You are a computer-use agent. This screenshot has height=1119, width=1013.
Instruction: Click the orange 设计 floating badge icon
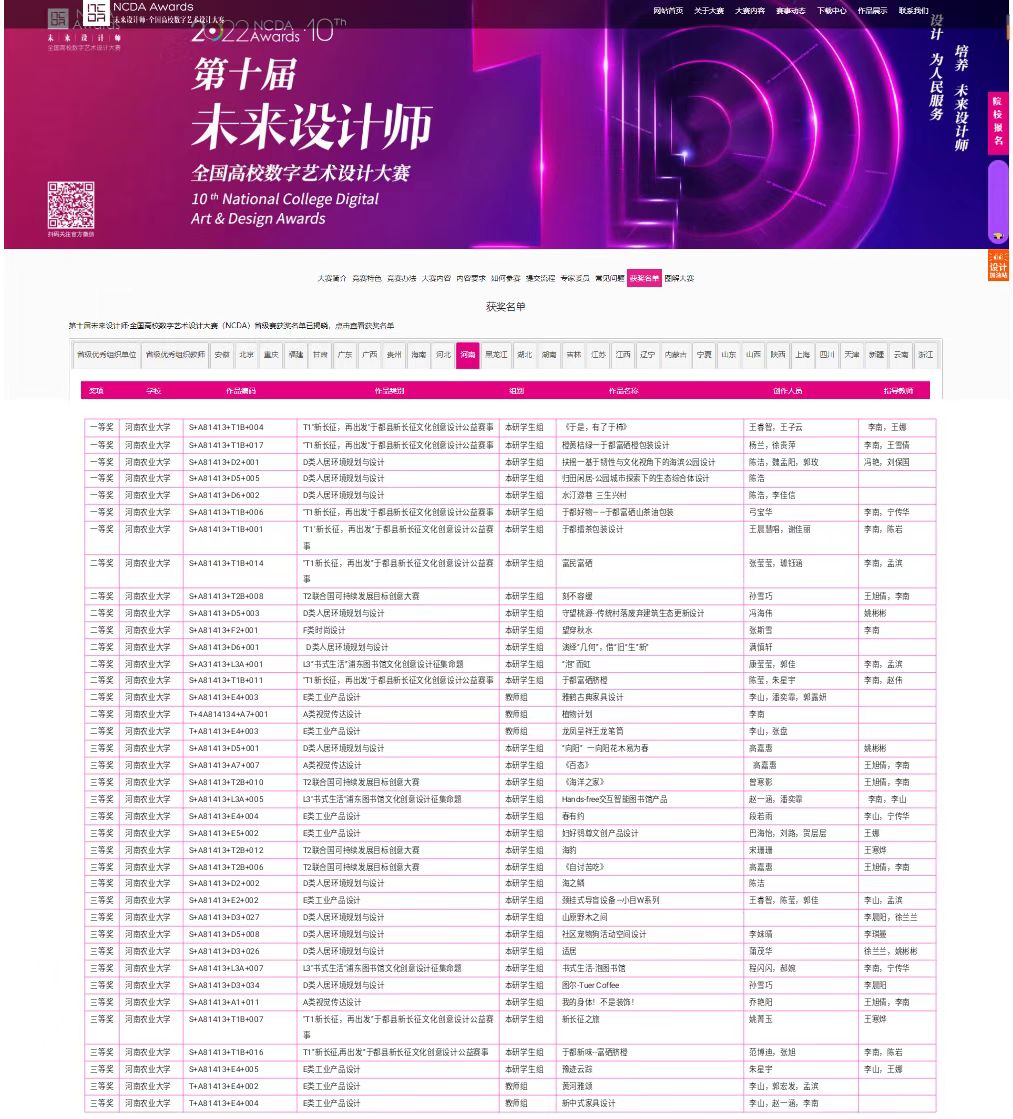pyautogui.click(x=998, y=266)
